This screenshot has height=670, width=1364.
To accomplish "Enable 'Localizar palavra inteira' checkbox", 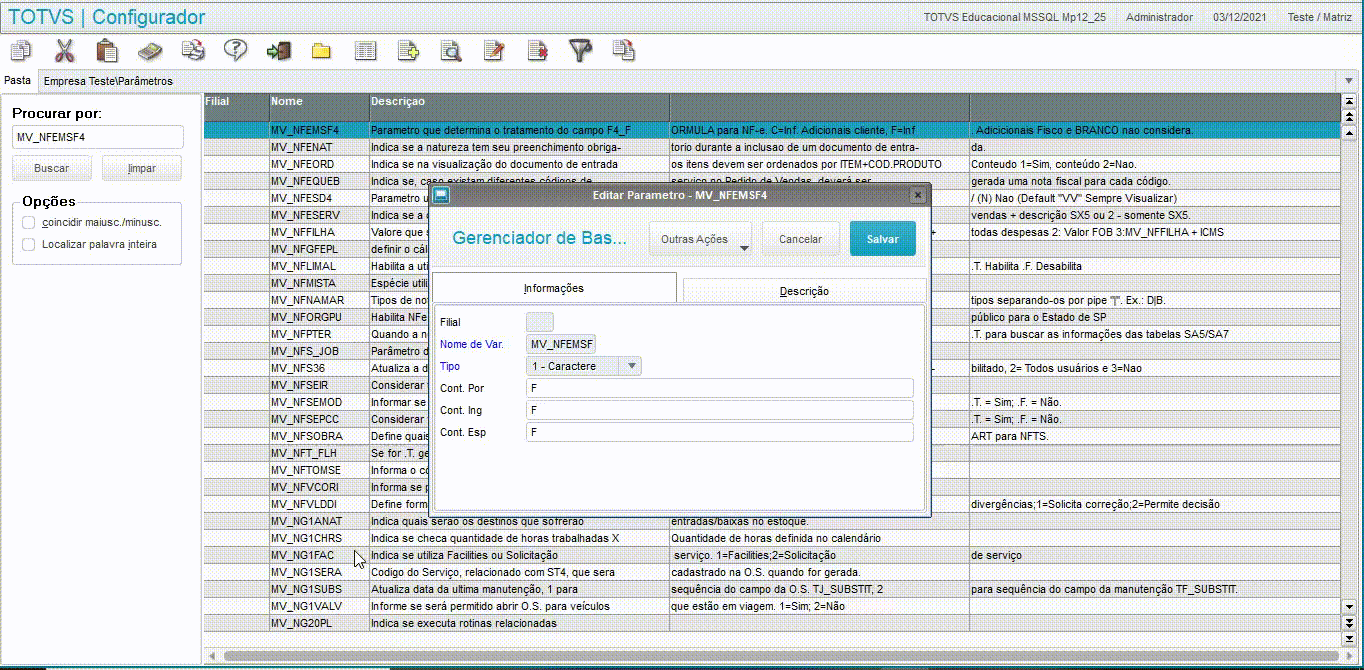I will 29,244.
